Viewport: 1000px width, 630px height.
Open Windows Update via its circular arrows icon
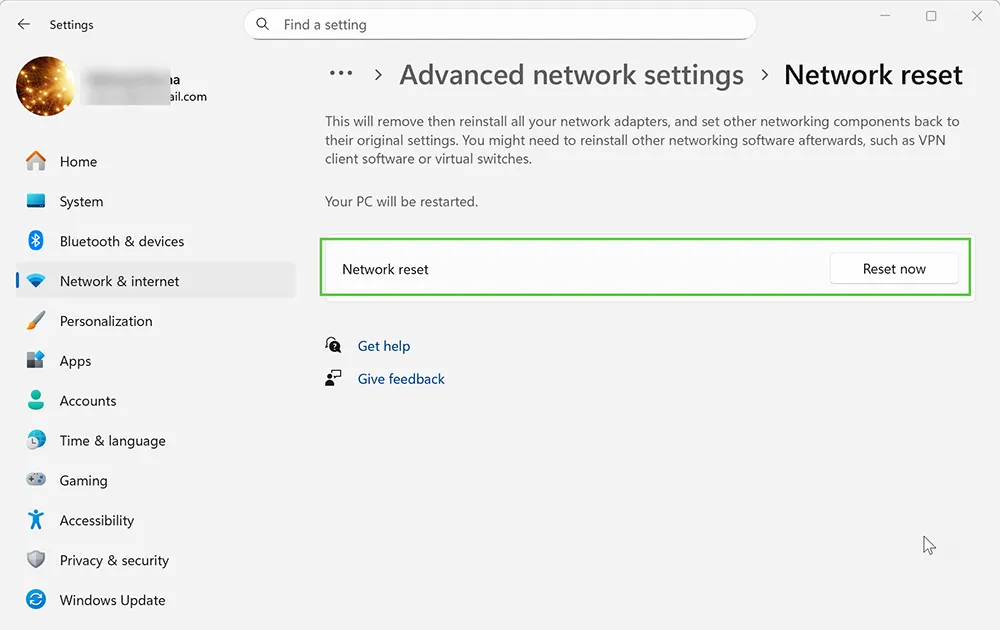coord(35,600)
